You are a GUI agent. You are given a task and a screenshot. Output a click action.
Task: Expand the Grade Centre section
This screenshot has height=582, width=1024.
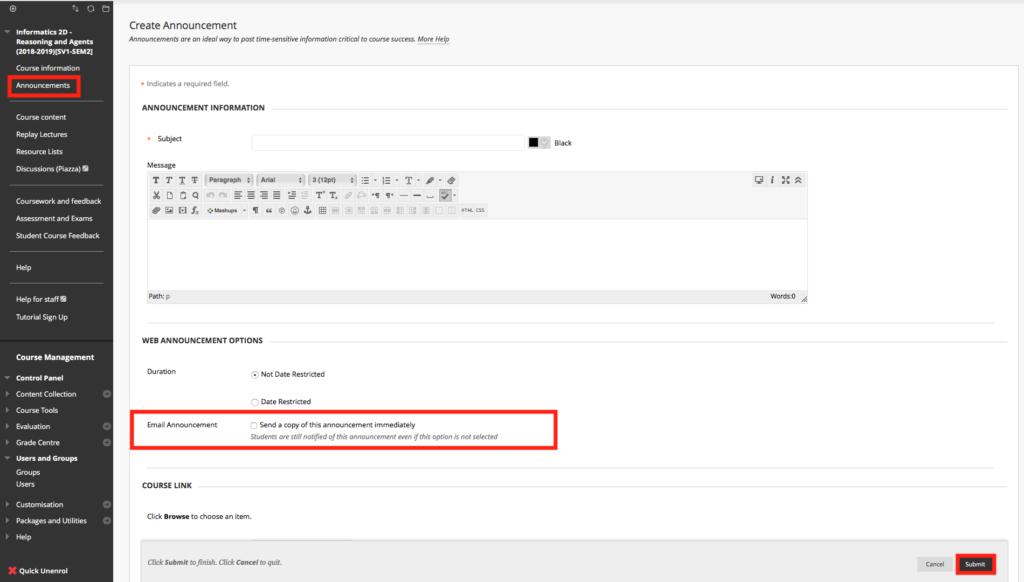(7, 442)
